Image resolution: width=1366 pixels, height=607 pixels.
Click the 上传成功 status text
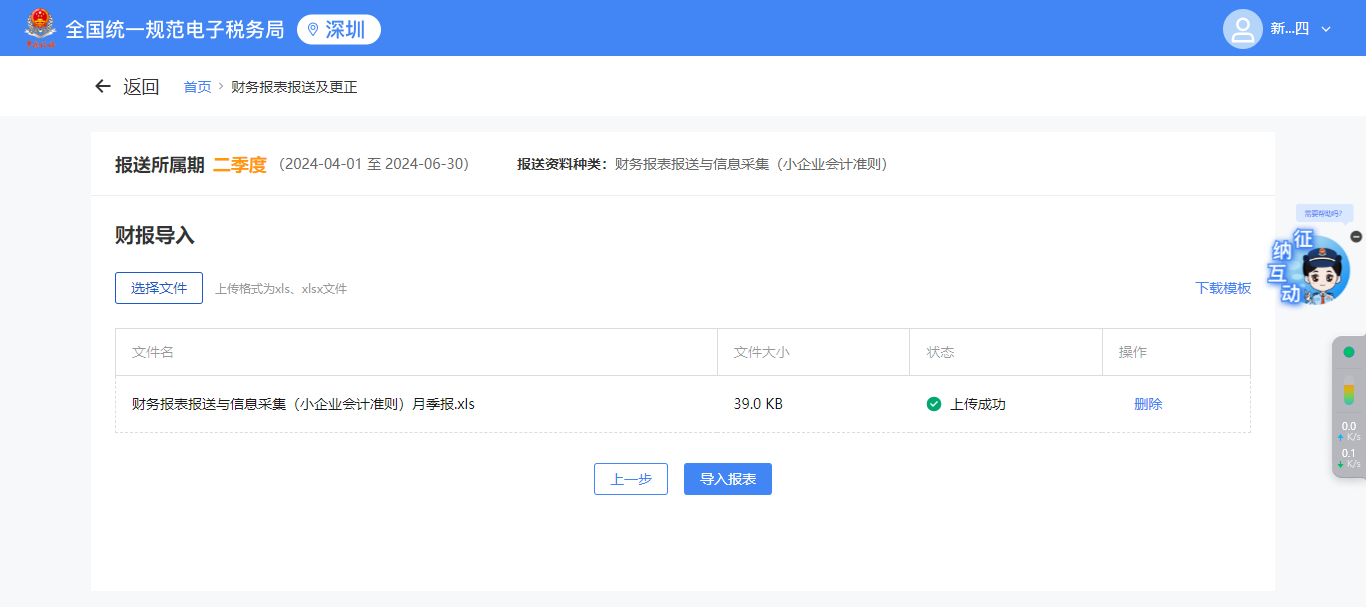(977, 404)
